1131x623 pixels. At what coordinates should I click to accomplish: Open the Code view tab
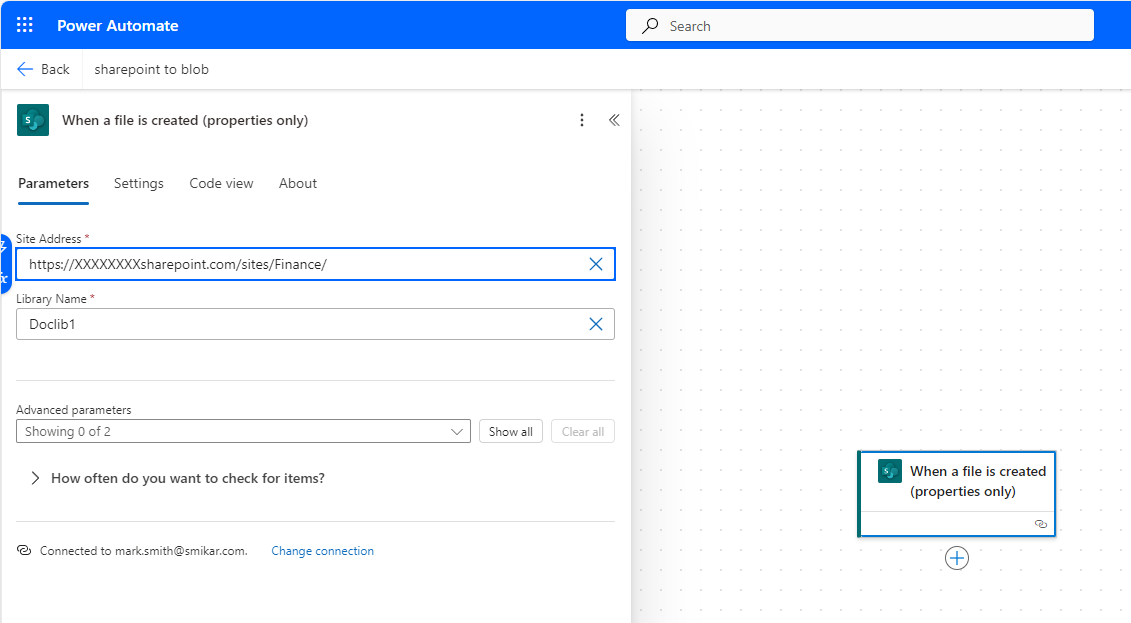tap(221, 183)
